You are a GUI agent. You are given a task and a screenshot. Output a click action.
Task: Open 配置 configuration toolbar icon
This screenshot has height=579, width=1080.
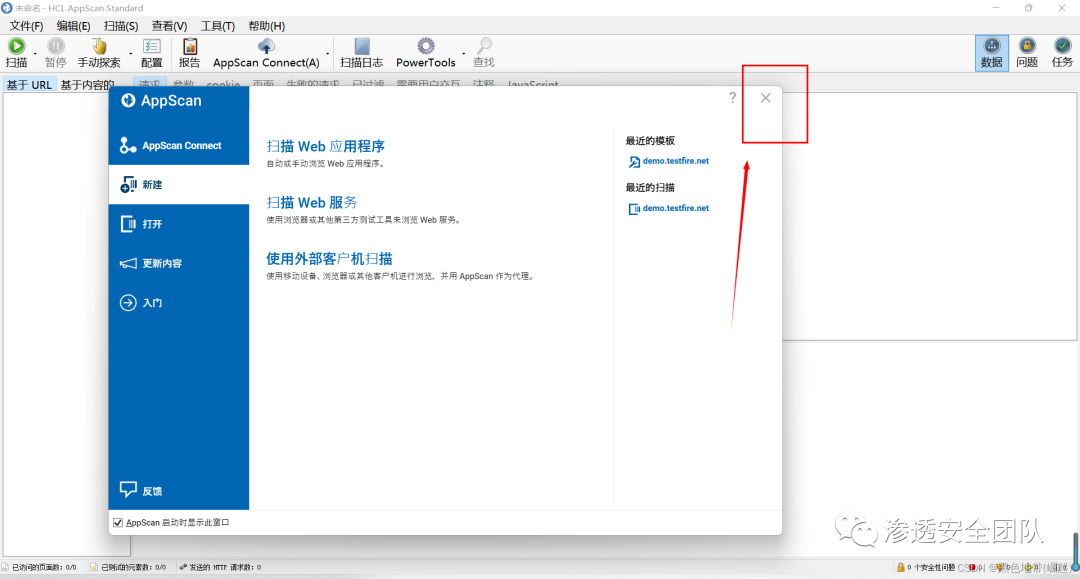click(152, 46)
